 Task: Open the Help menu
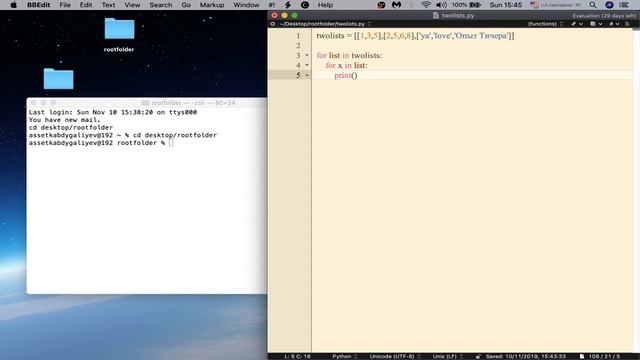click(325, 5)
